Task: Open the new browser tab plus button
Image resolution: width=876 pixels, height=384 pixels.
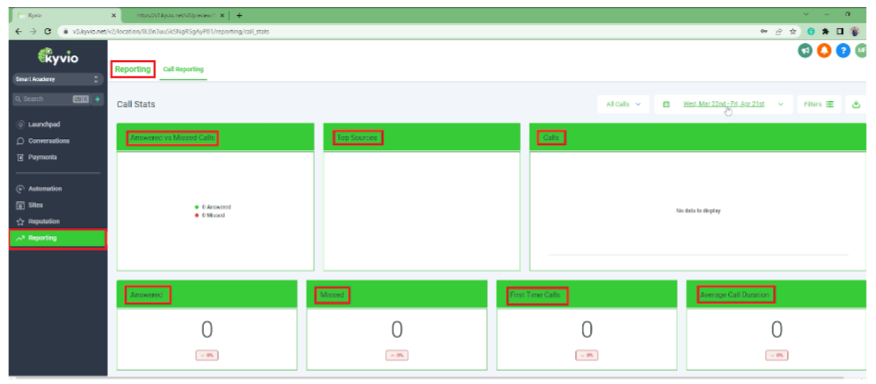Action: 239,15
